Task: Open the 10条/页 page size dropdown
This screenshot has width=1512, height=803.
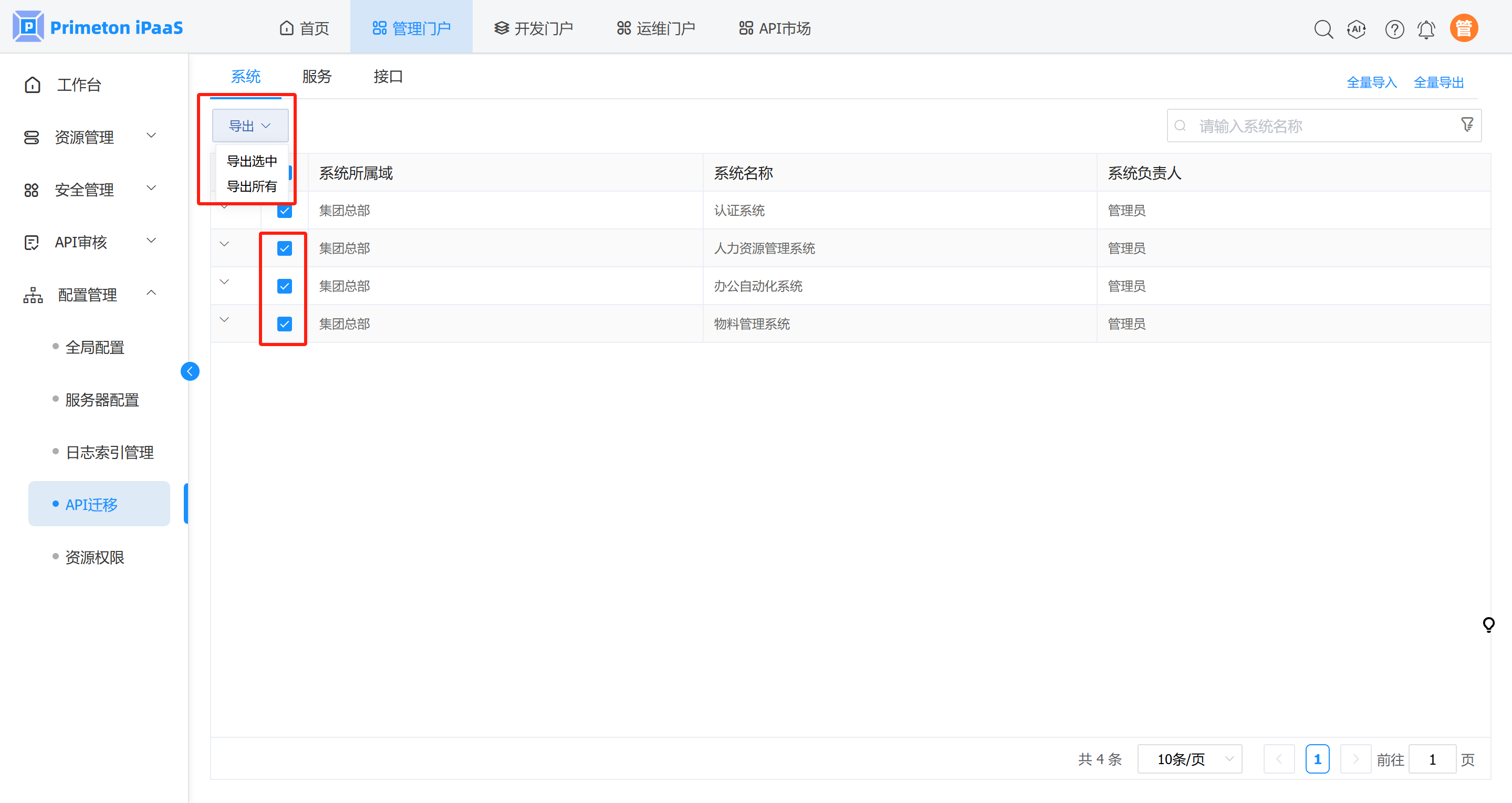Action: [x=1189, y=759]
